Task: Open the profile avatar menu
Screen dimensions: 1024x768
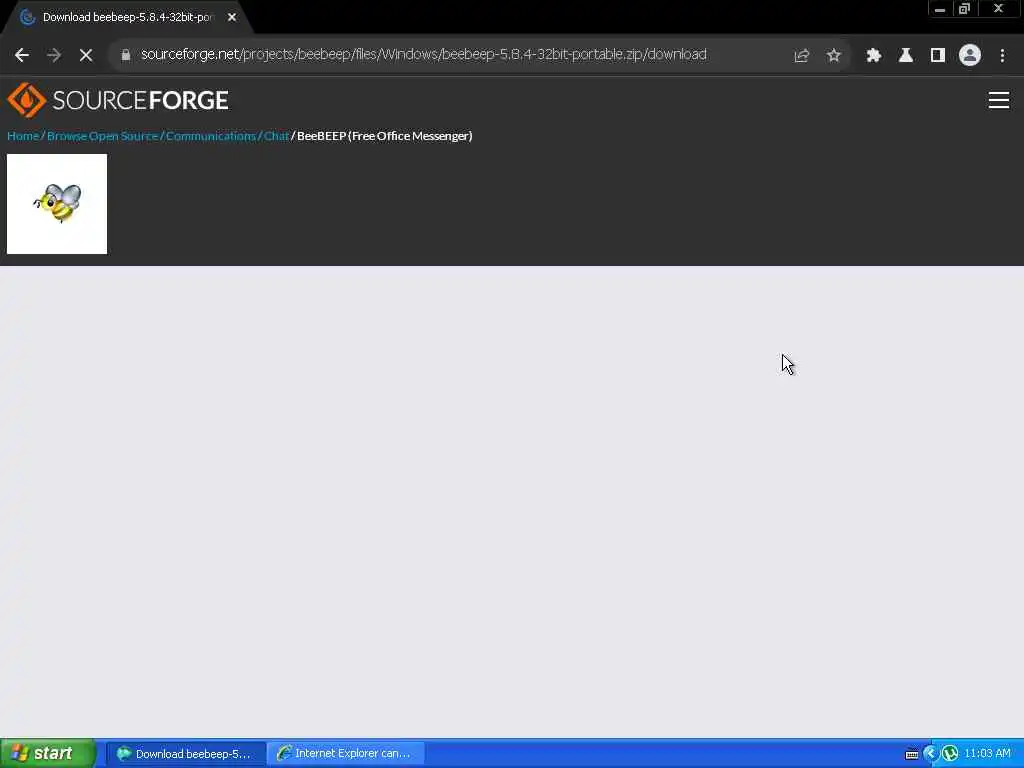Action: click(x=970, y=55)
